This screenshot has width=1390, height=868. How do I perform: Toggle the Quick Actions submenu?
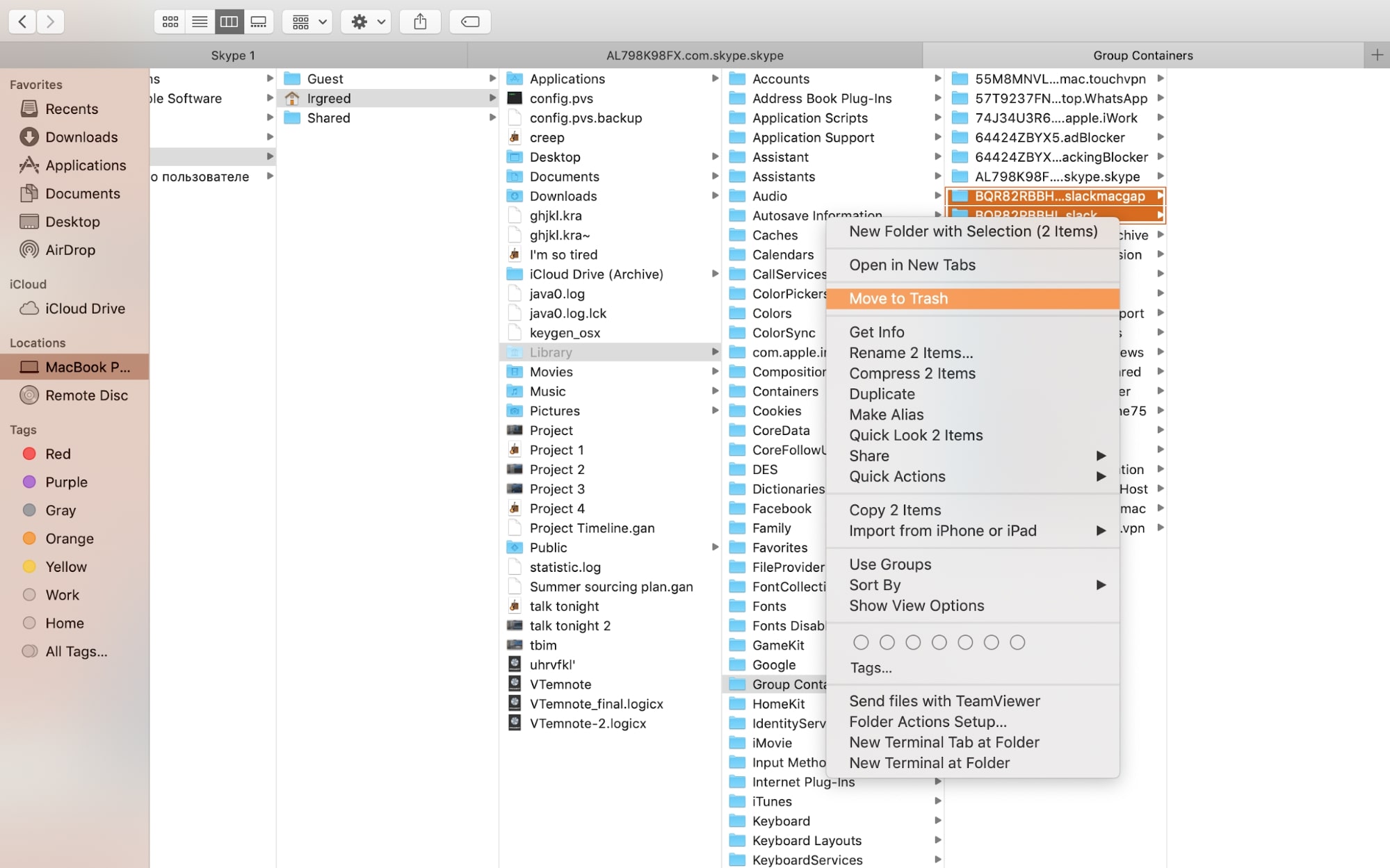[x=1100, y=476]
